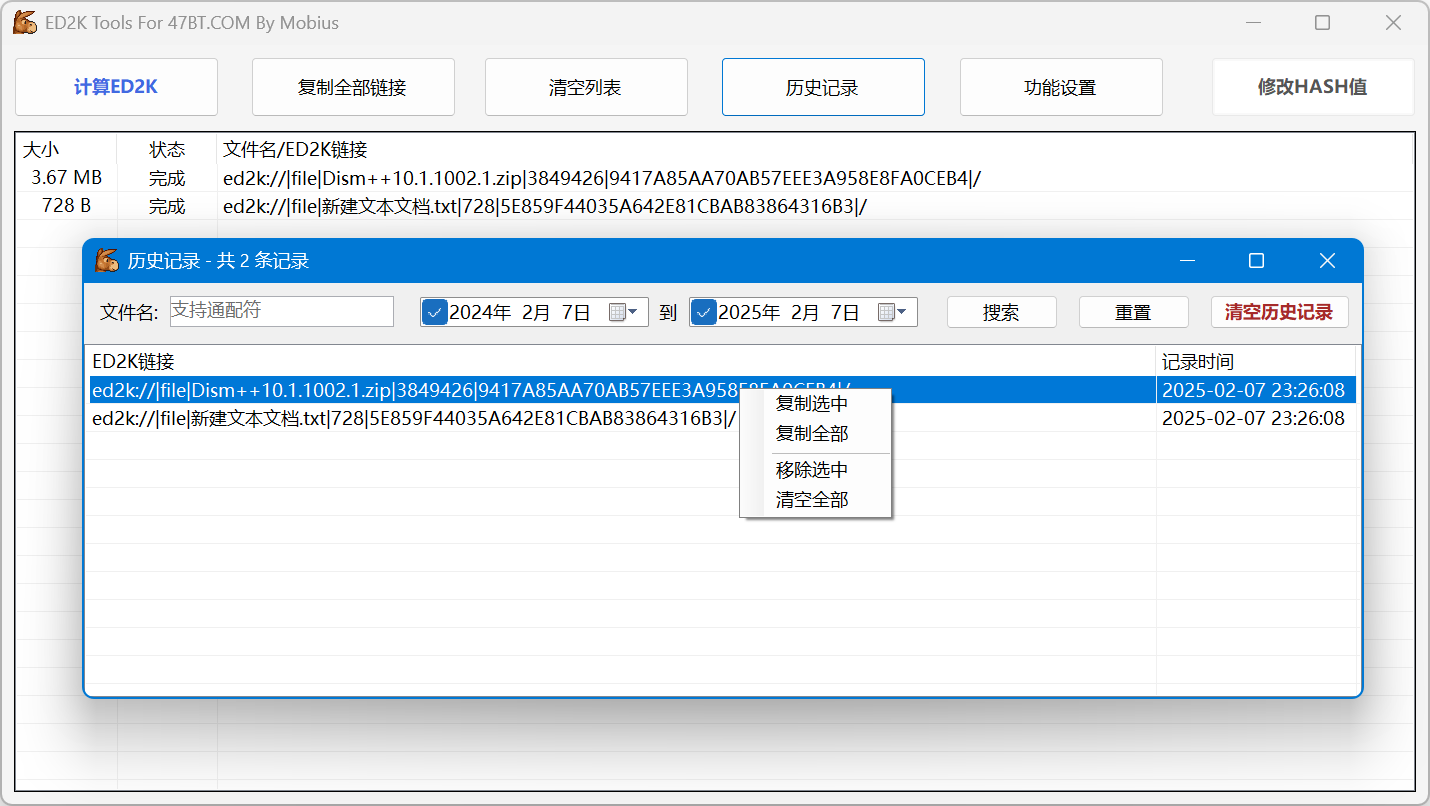1430x806 pixels.
Task: Close the History records dialog
Action: (x=1327, y=261)
